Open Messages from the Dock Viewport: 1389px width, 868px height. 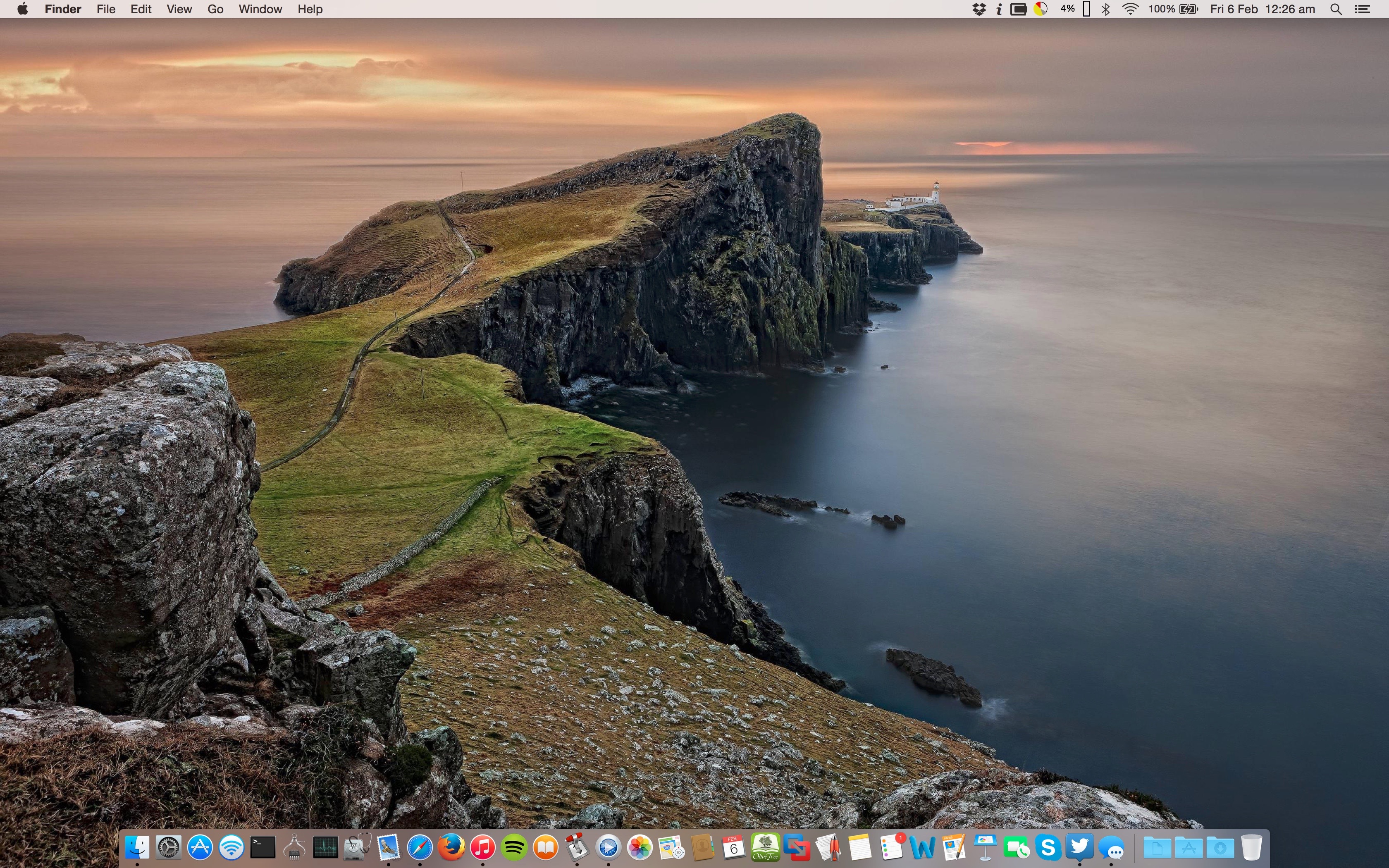point(1111,847)
